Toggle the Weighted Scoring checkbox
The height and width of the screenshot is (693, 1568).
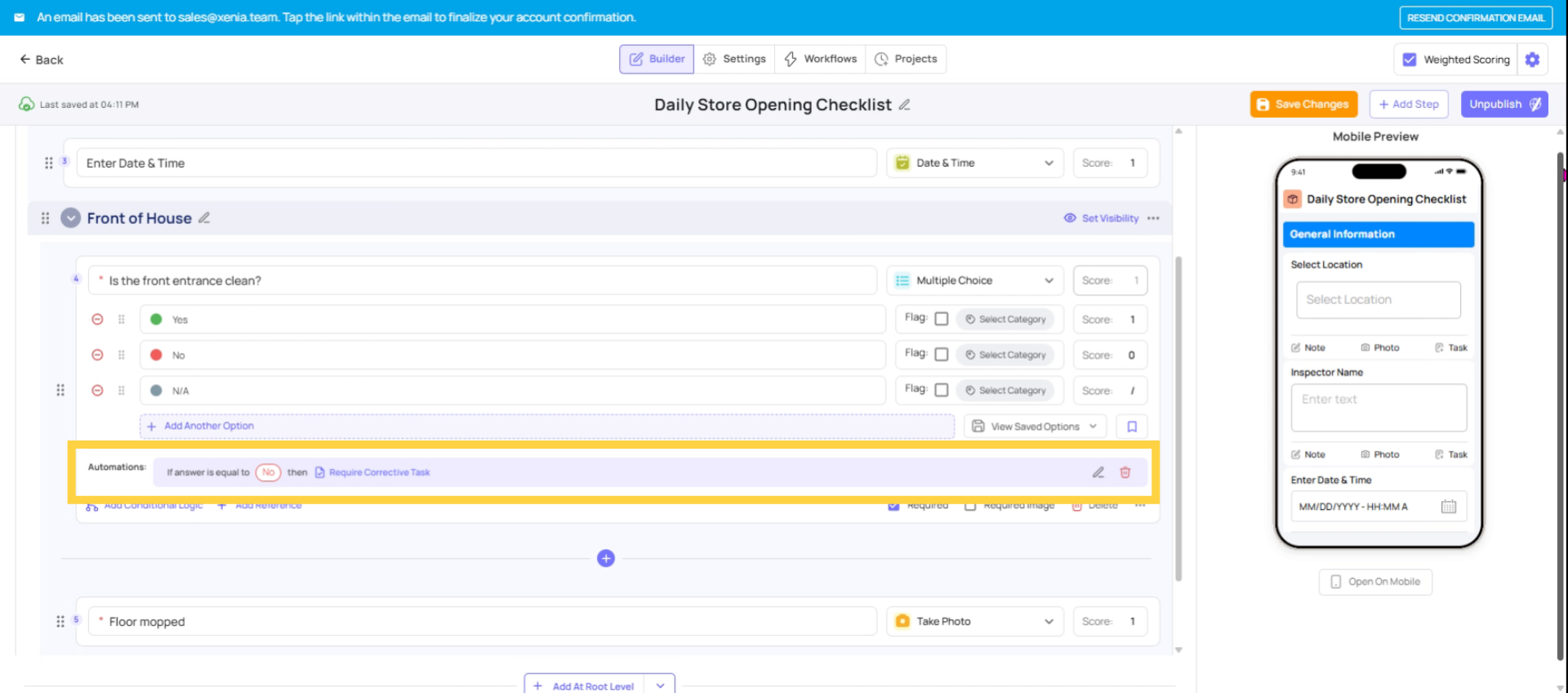point(1410,60)
